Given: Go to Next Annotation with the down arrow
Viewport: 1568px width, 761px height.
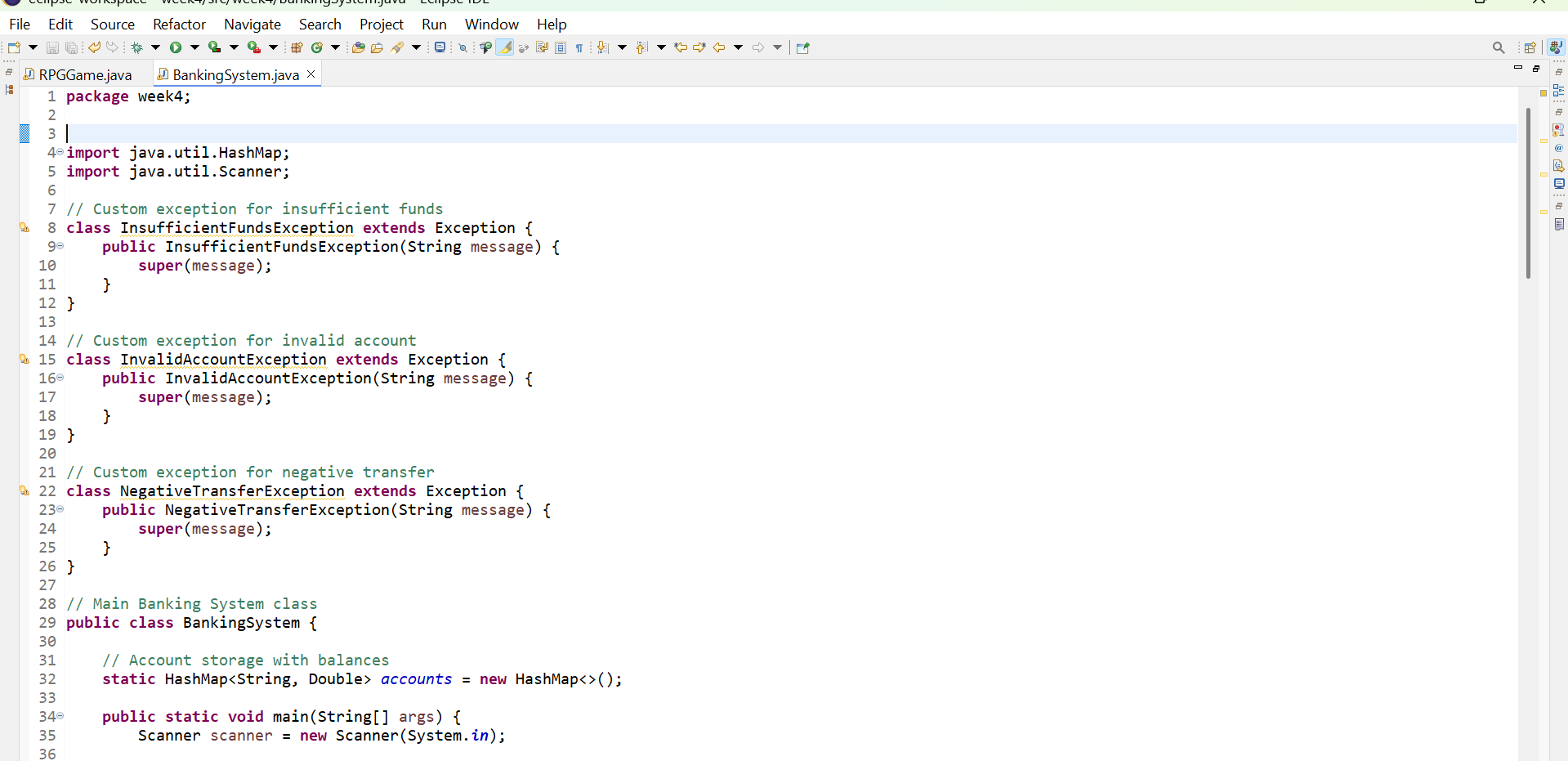Looking at the screenshot, I should (603, 48).
